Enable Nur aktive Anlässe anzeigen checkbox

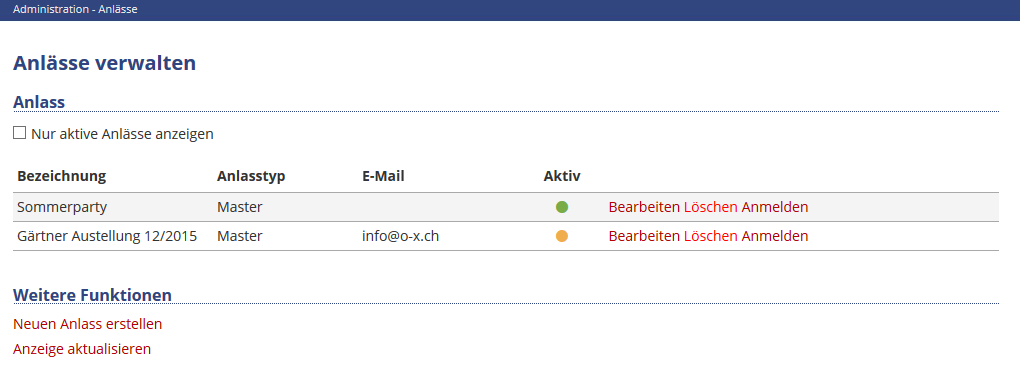point(20,133)
